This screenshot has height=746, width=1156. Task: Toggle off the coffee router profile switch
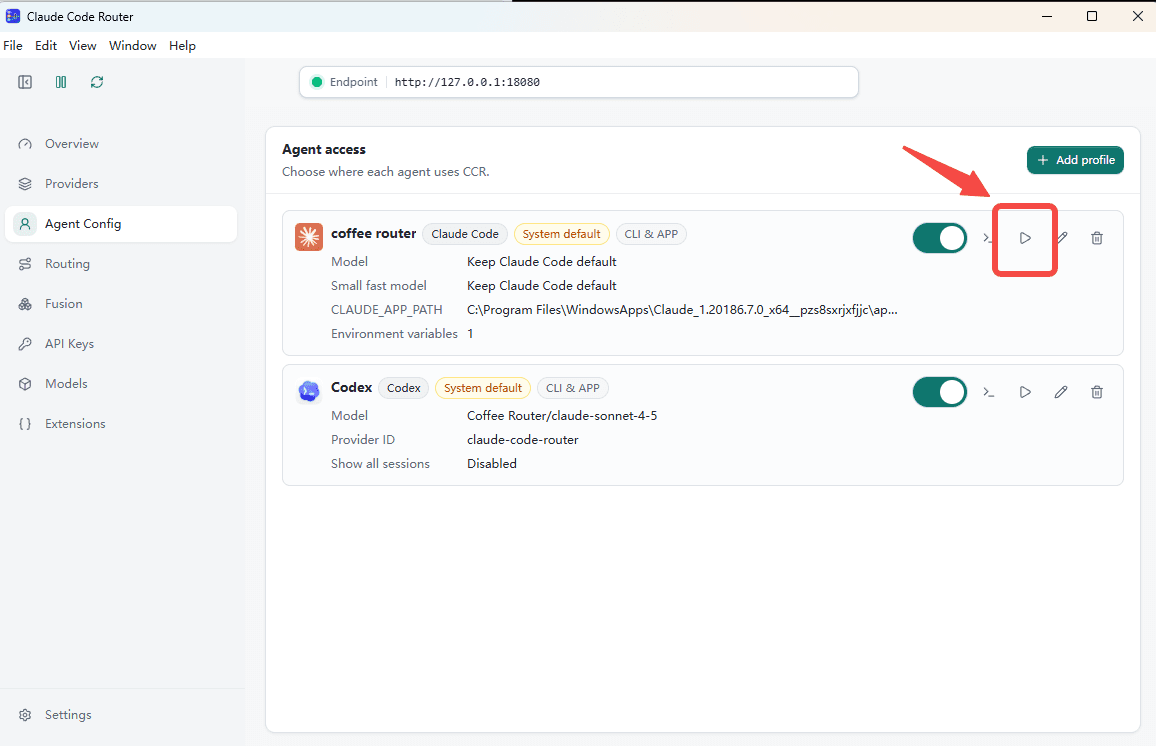click(x=940, y=238)
